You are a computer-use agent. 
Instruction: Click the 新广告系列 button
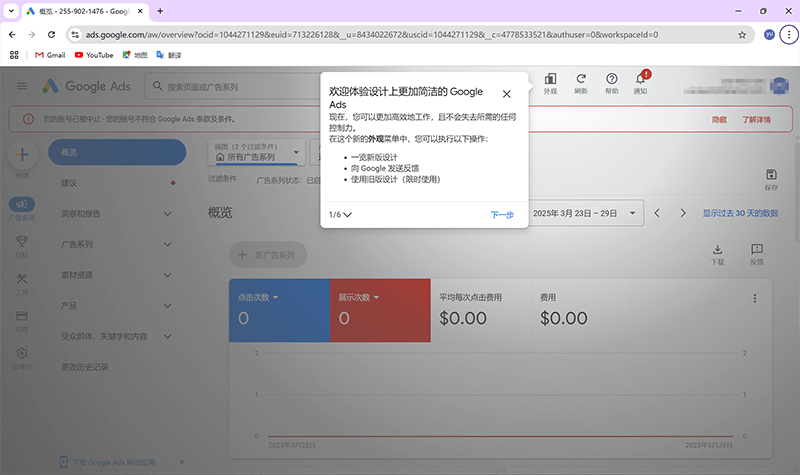tap(268, 255)
